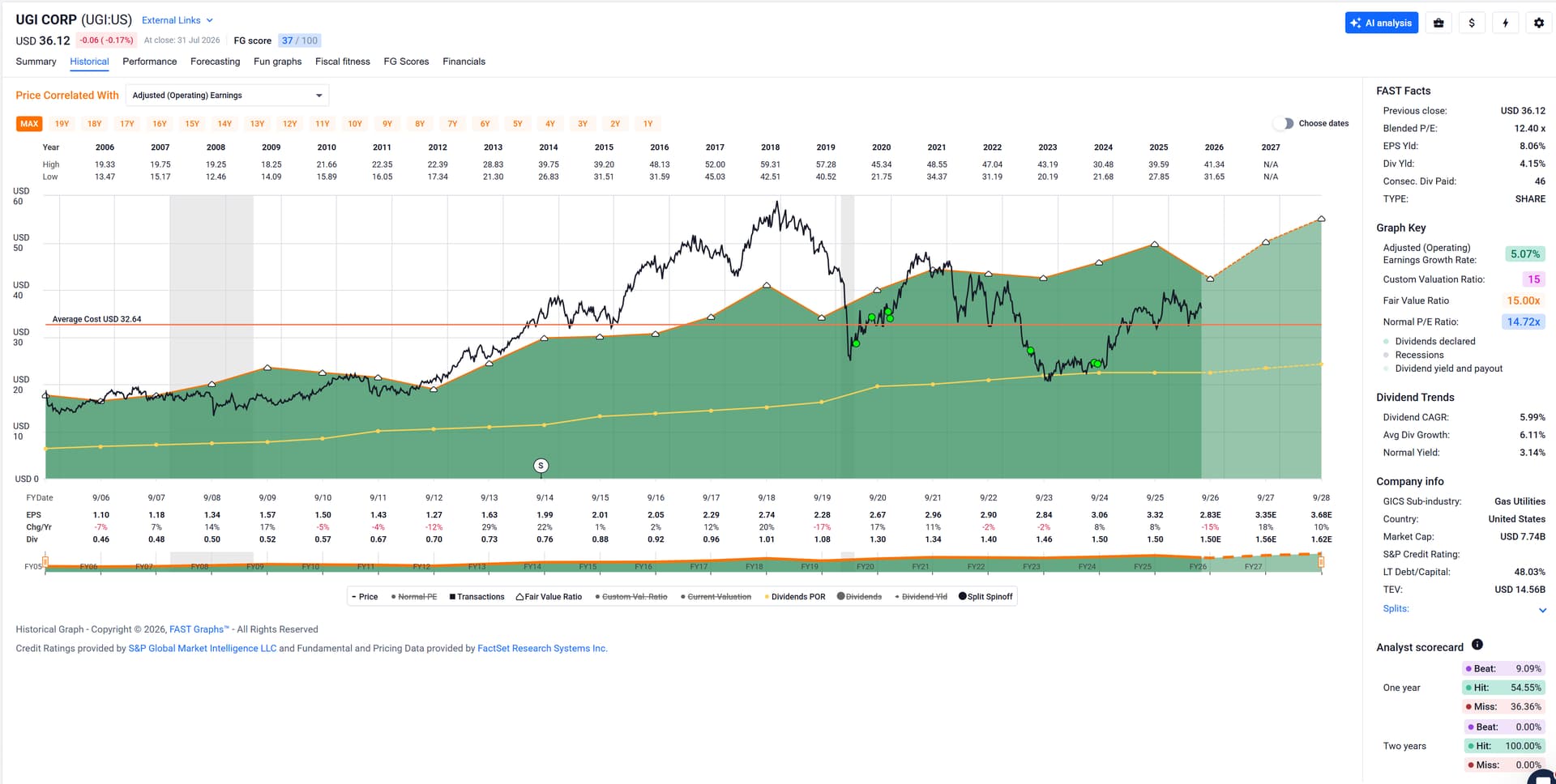This screenshot has width=1556, height=784.
Task: Toggle the Choose dates switch
Action: (x=1283, y=123)
